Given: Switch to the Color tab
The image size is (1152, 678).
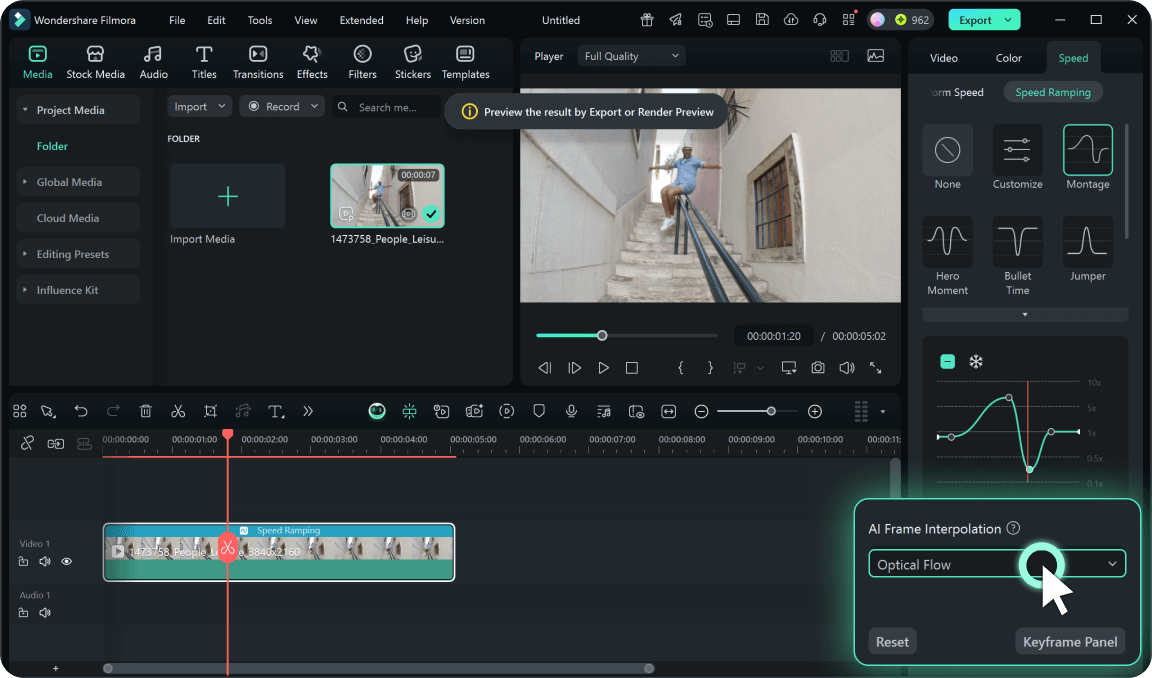Looking at the screenshot, I should click(1008, 58).
